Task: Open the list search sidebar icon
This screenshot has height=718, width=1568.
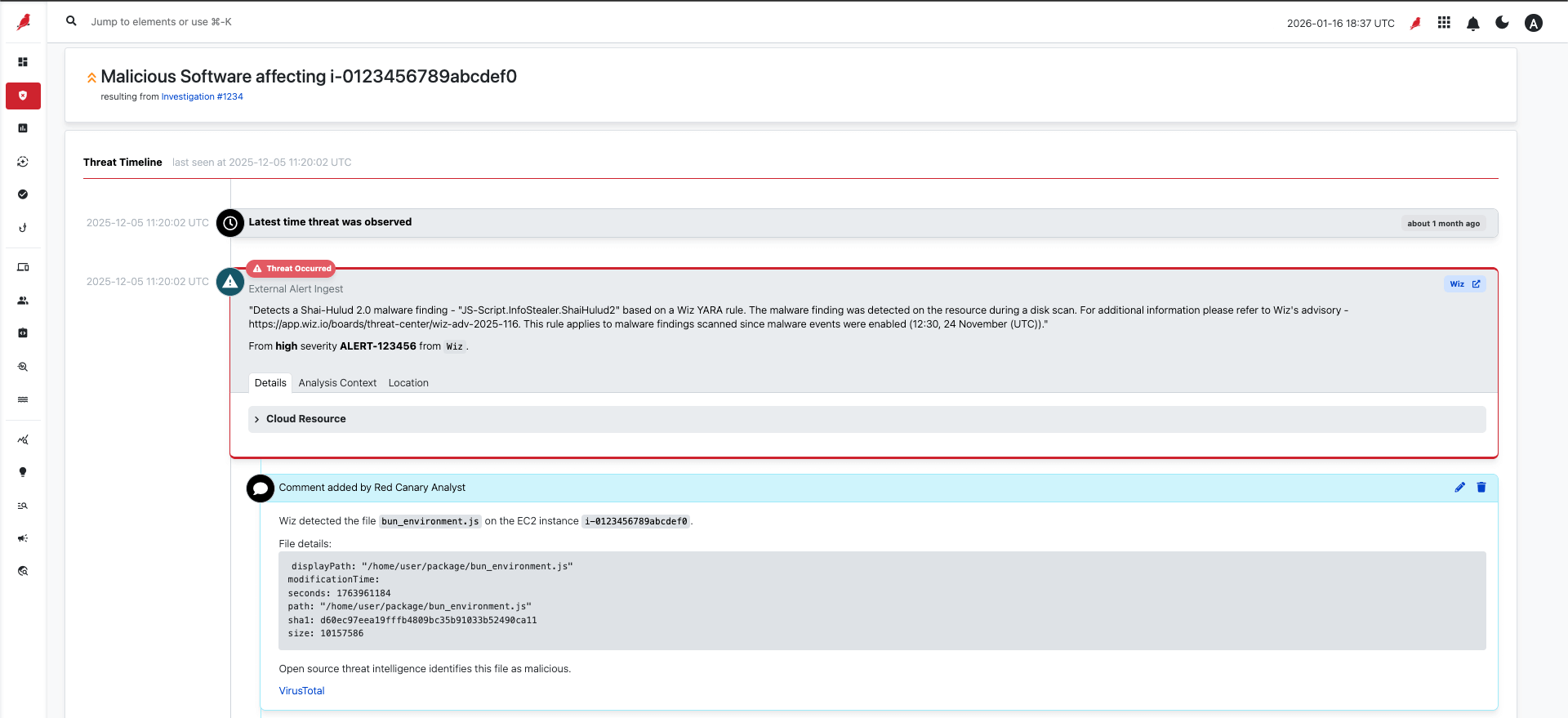Action: pyautogui.click(x=23, y=506)
